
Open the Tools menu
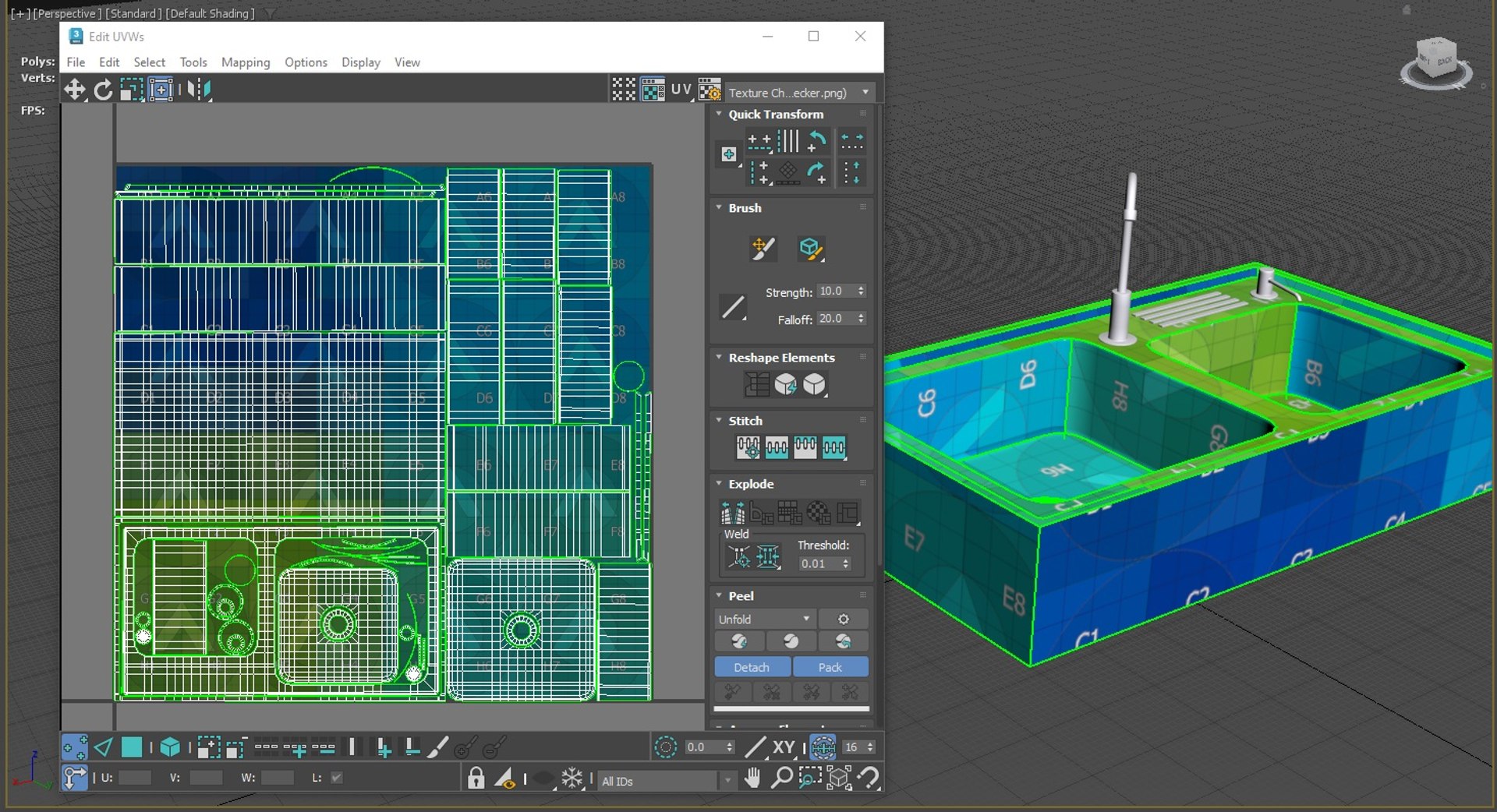click(193, 62)
